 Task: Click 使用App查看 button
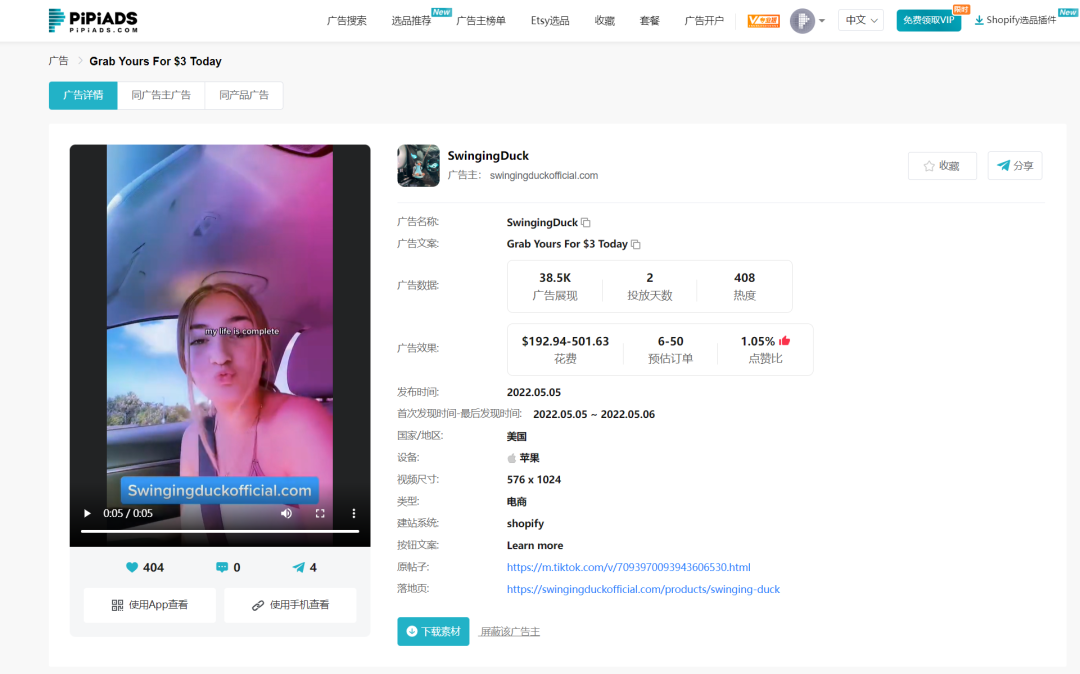149,605
